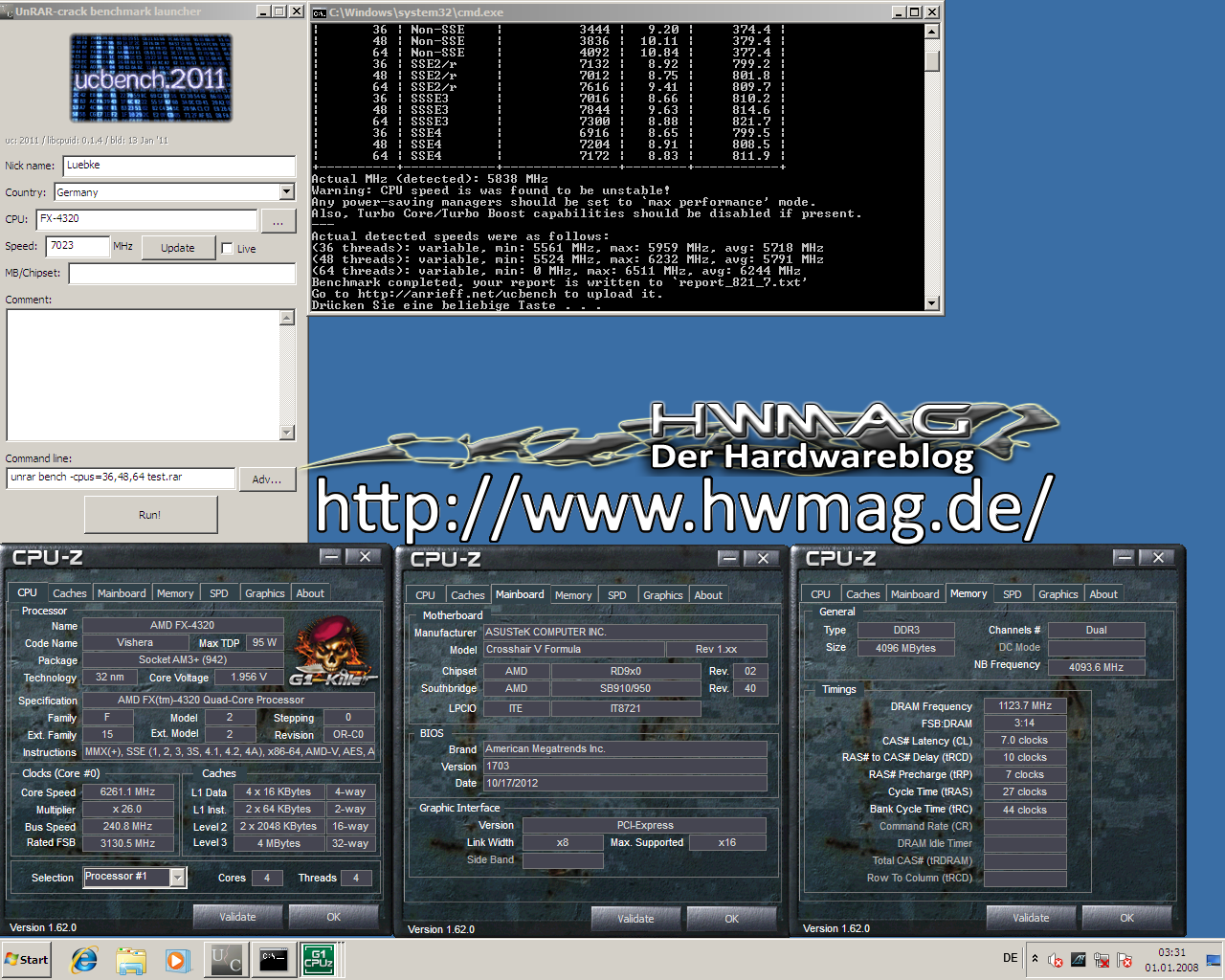Click inside the Comment text area
1225x980 pixels.
tap(144, 374)
